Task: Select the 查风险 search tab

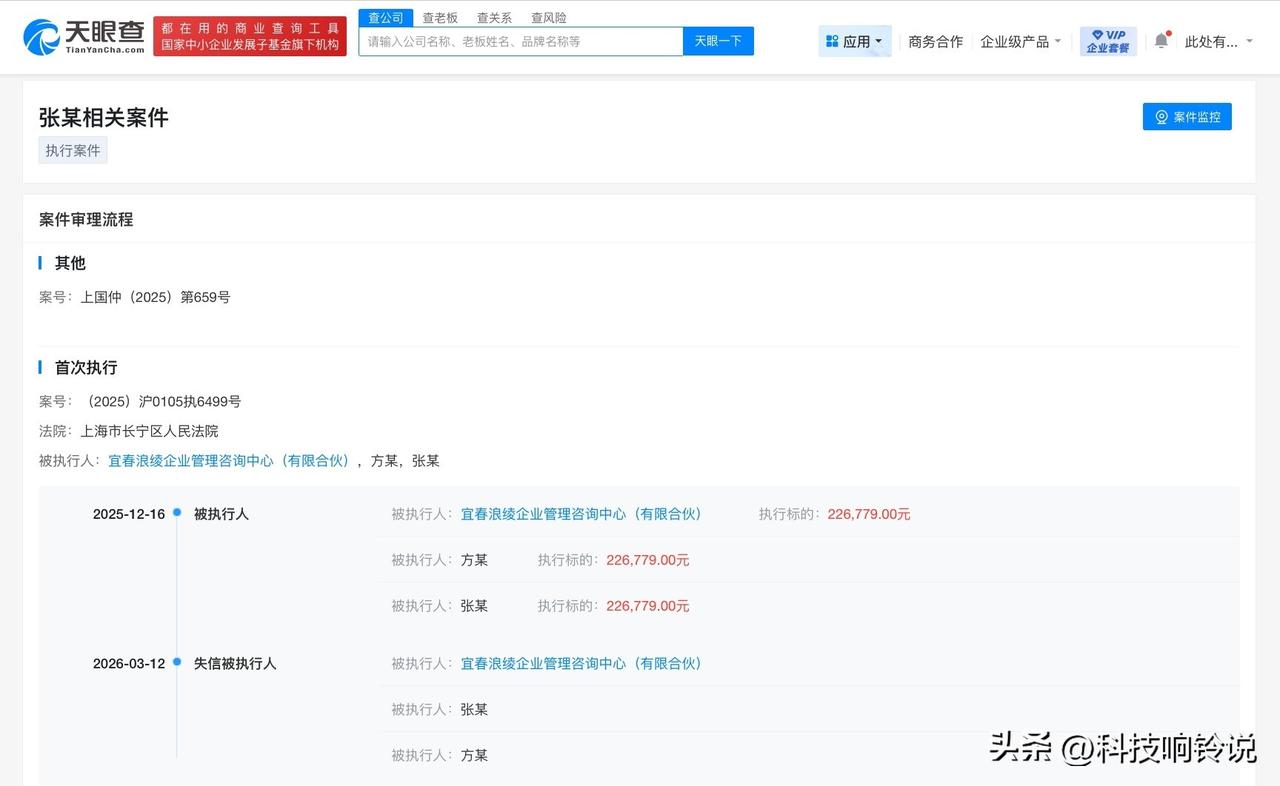Action: (548, 17)
